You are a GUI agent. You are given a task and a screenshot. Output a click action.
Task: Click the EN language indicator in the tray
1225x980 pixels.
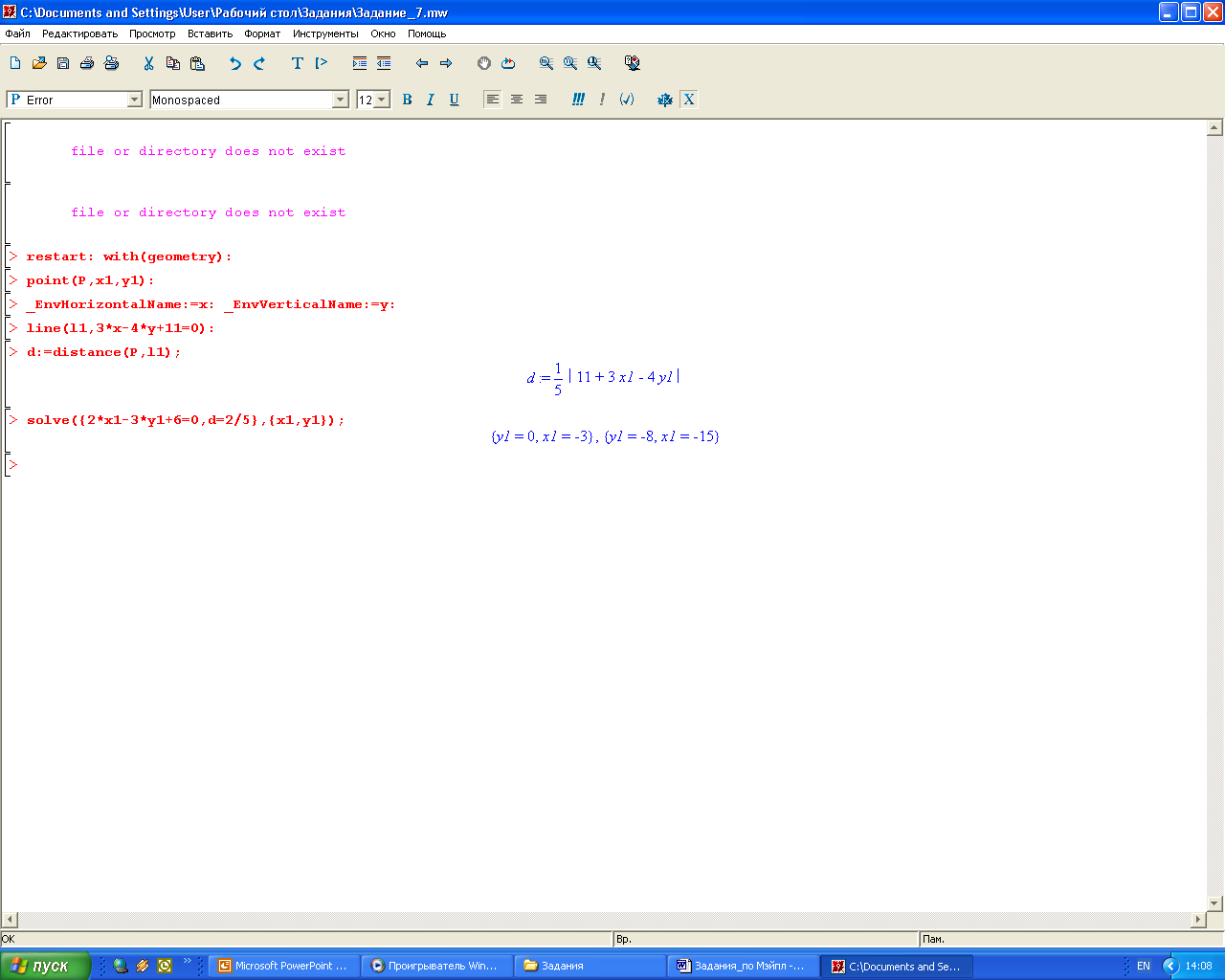pos(1144,966)
